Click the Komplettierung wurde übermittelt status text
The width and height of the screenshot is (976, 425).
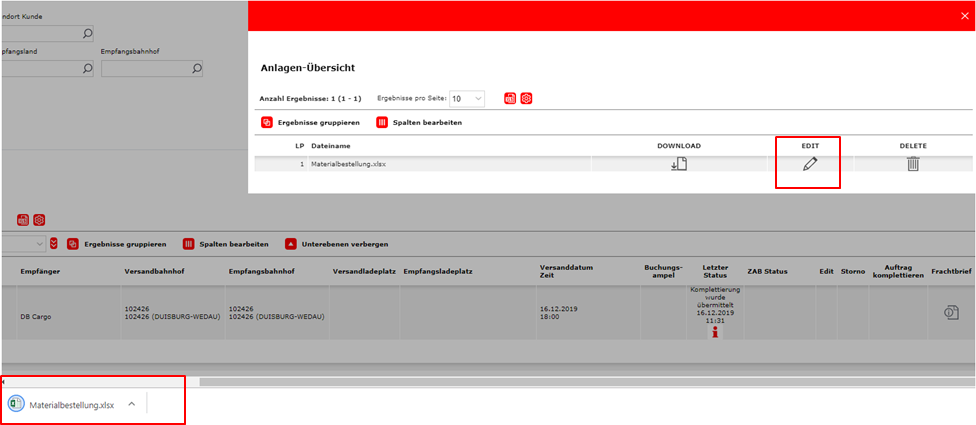click(715, 305)
